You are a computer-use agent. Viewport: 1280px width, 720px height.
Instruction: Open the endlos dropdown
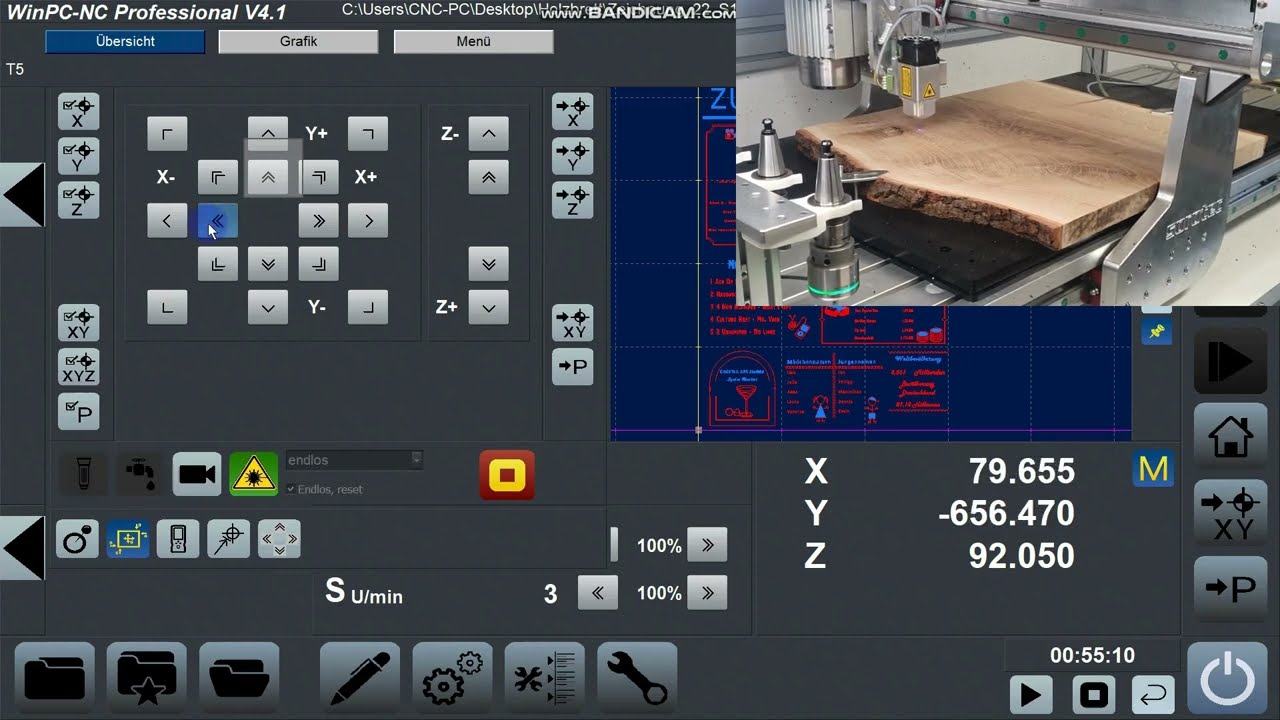pos(354,460)
